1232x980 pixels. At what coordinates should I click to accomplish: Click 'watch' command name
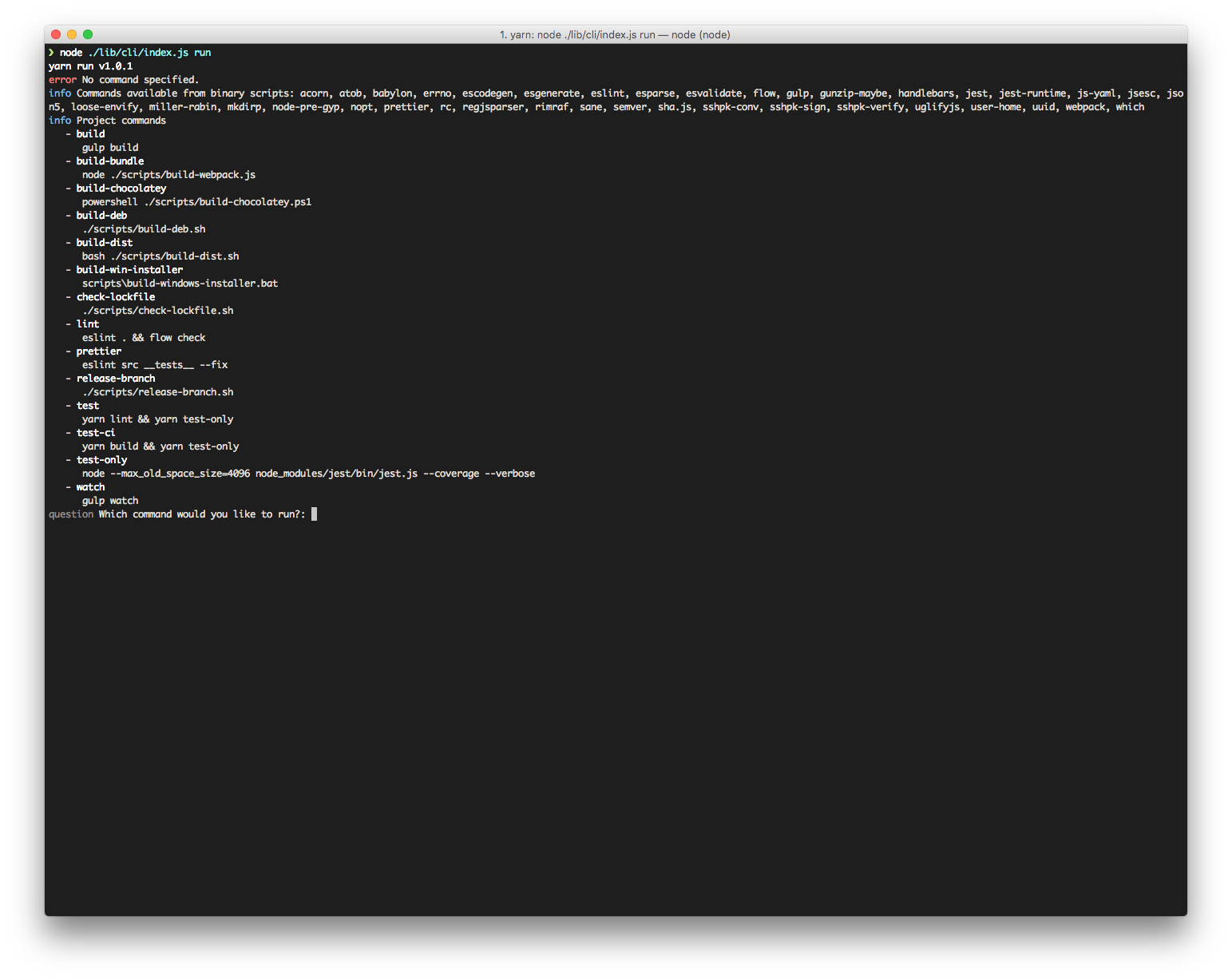90,487
